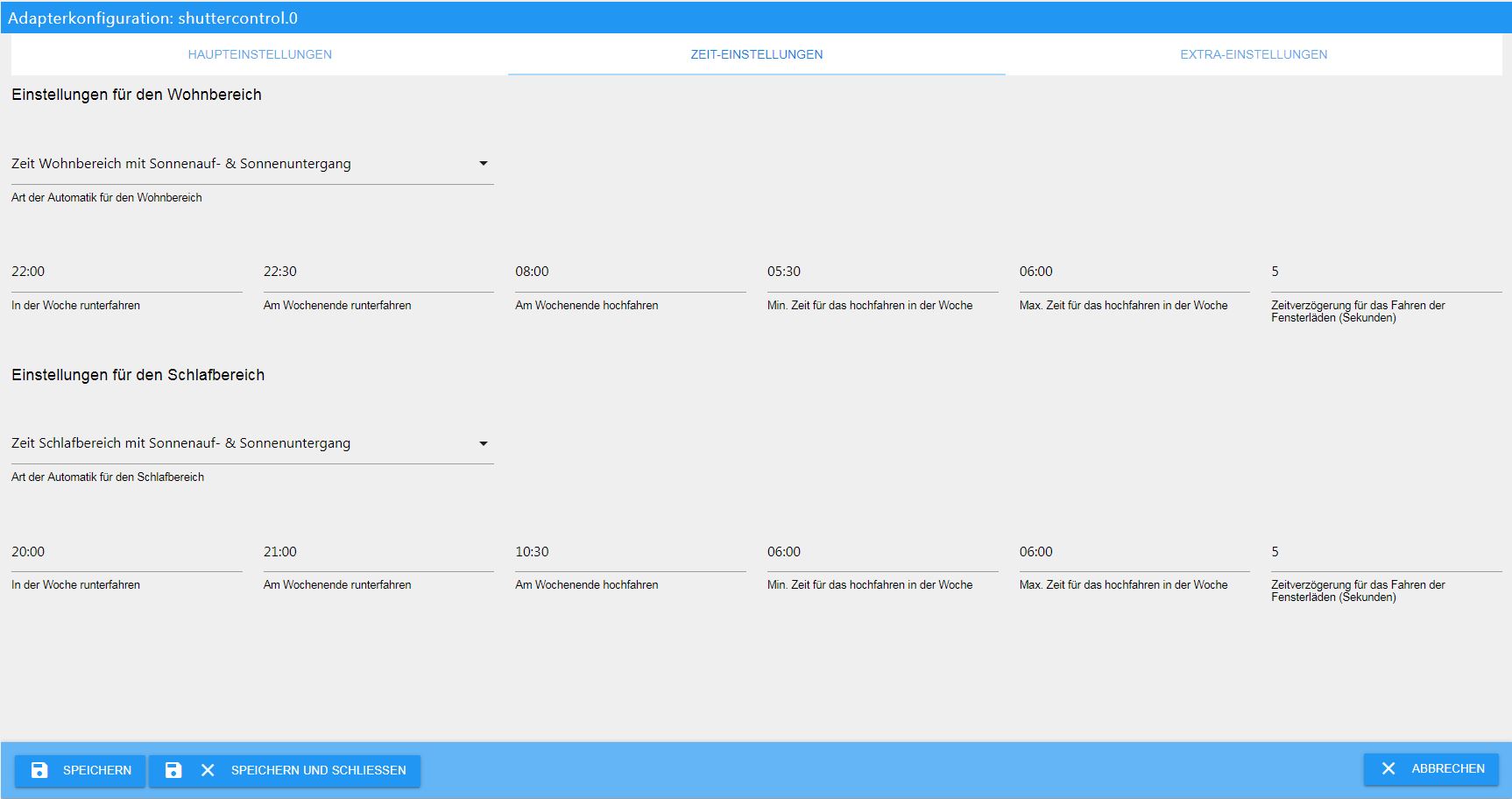Image resolution: width=1512 pixels, height=799 pixels.
Task: Click the Adapterkonfiguration shuttercontrol.0 title
Action: point(152,18)
